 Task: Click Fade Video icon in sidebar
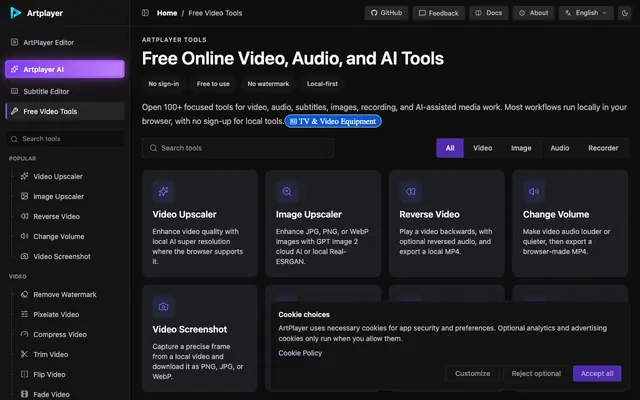(24, 394)
